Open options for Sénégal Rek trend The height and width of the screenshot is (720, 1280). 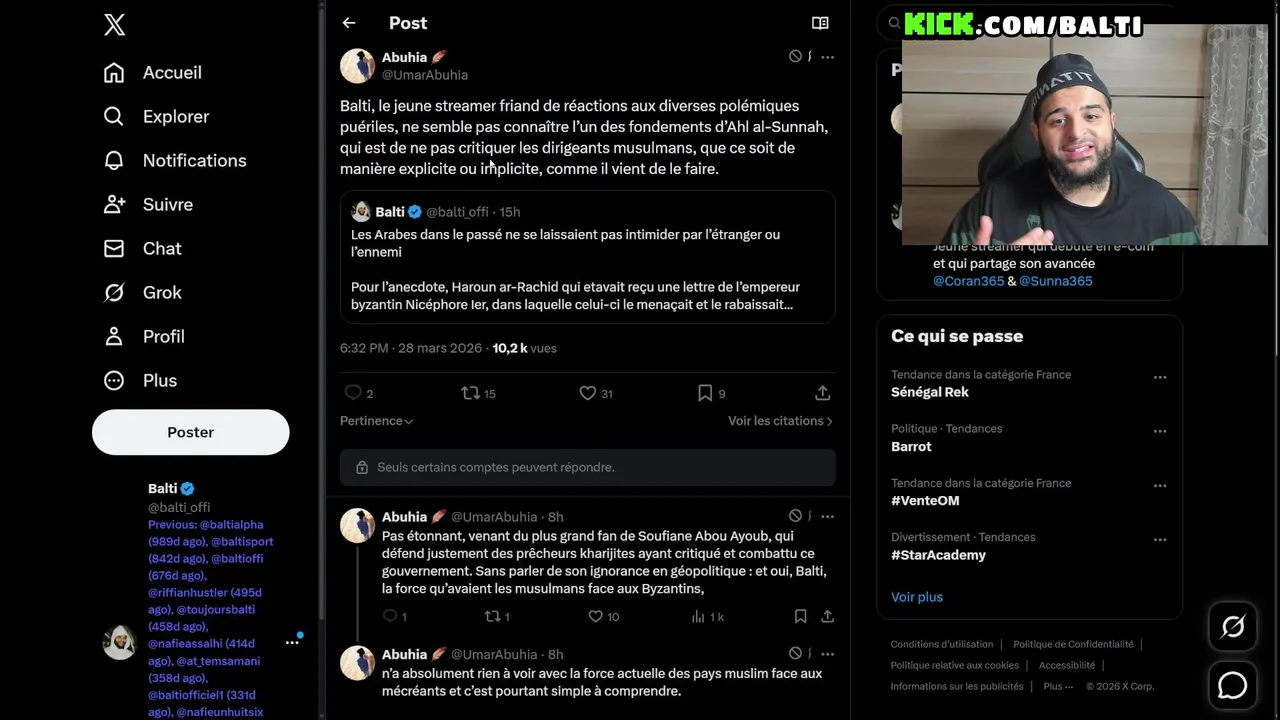pos(1160,378)
